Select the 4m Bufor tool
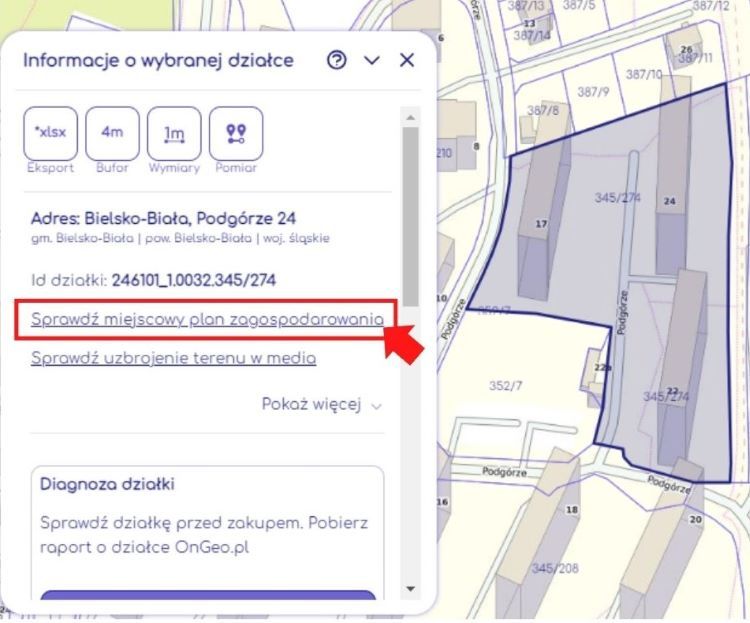This screenshot has height=623, width=750. [112, 134]
